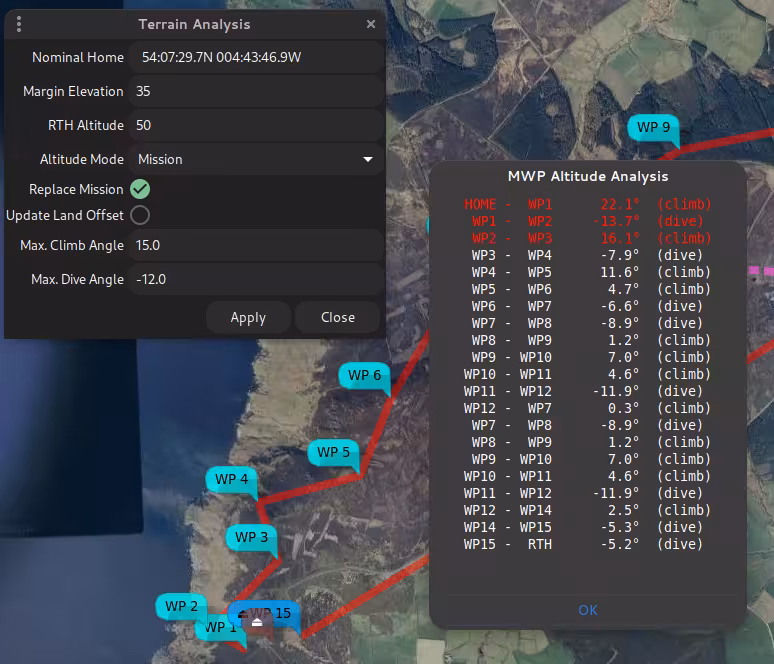Click the WP 9 waypoint marker
The width and height of the screenshot is (774, 664).
pyautogui.click(x=653, y=128)
